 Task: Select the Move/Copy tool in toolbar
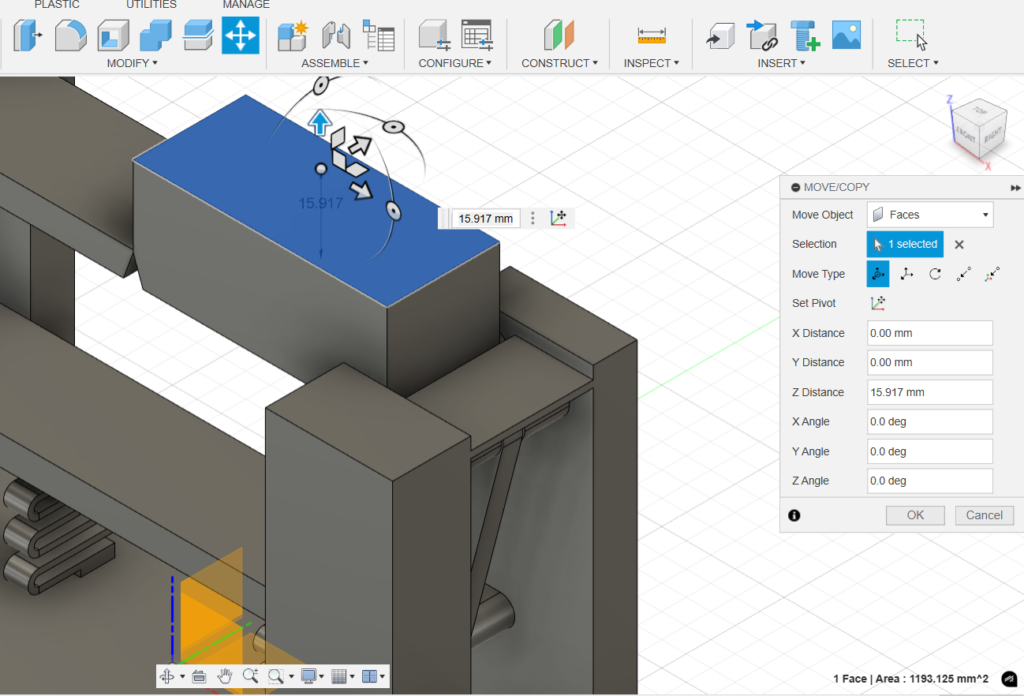pyautogui.click(x=240, y=36)
